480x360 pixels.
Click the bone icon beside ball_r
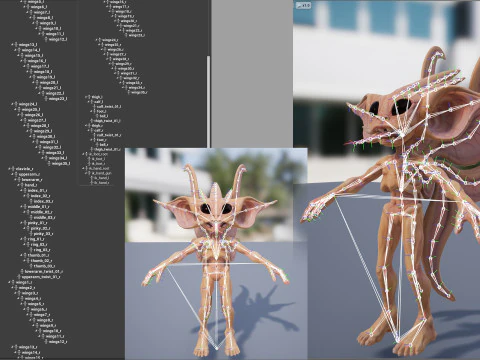tap(97, 145)
